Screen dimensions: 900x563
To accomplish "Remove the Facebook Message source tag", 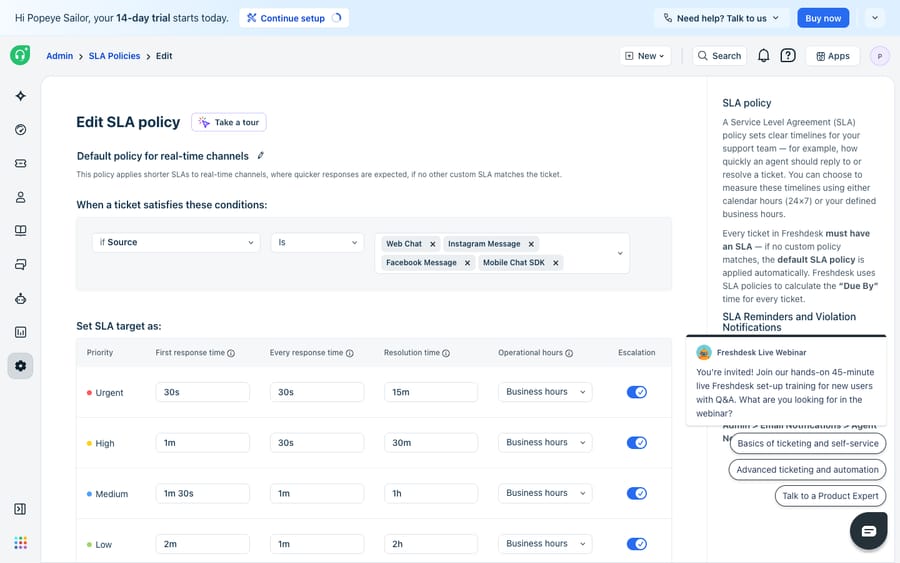I will point(467,263).
